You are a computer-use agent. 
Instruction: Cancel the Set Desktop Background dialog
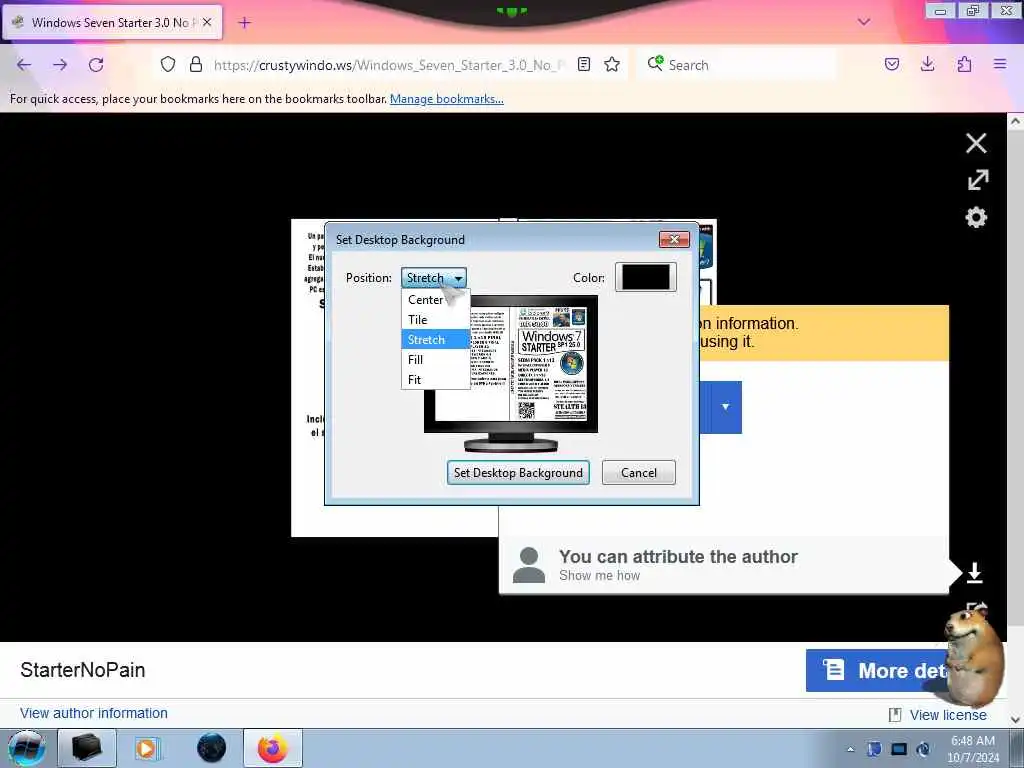639,472
